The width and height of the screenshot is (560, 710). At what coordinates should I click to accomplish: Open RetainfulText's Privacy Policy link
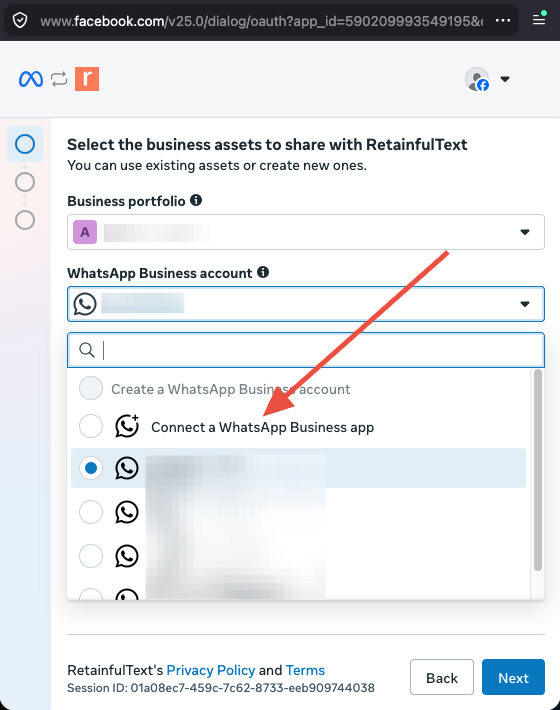pos(211,670)
